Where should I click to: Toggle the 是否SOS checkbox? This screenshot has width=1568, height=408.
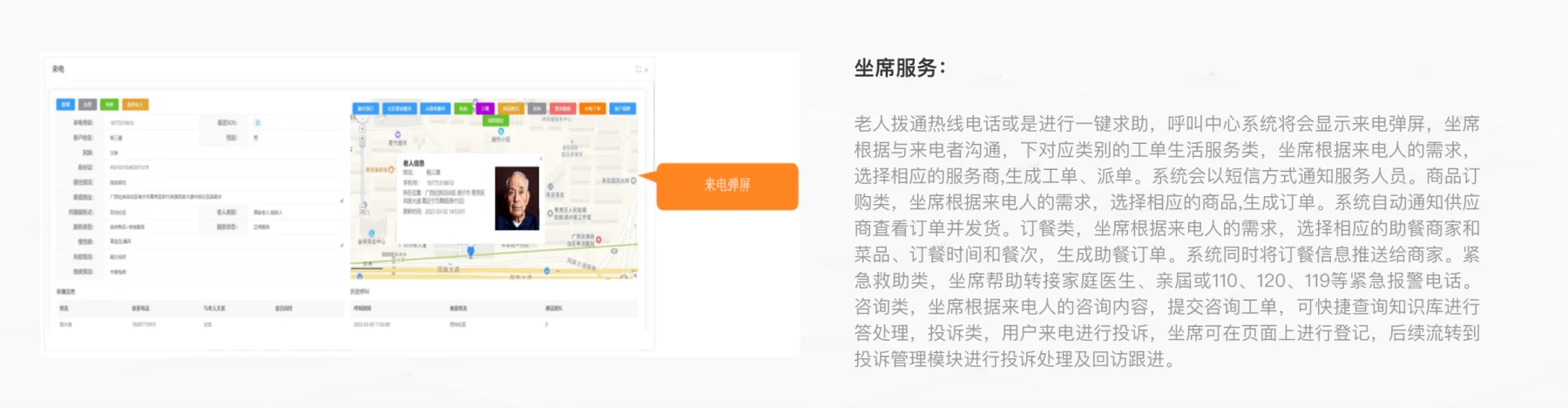click(x=257, y=123)
